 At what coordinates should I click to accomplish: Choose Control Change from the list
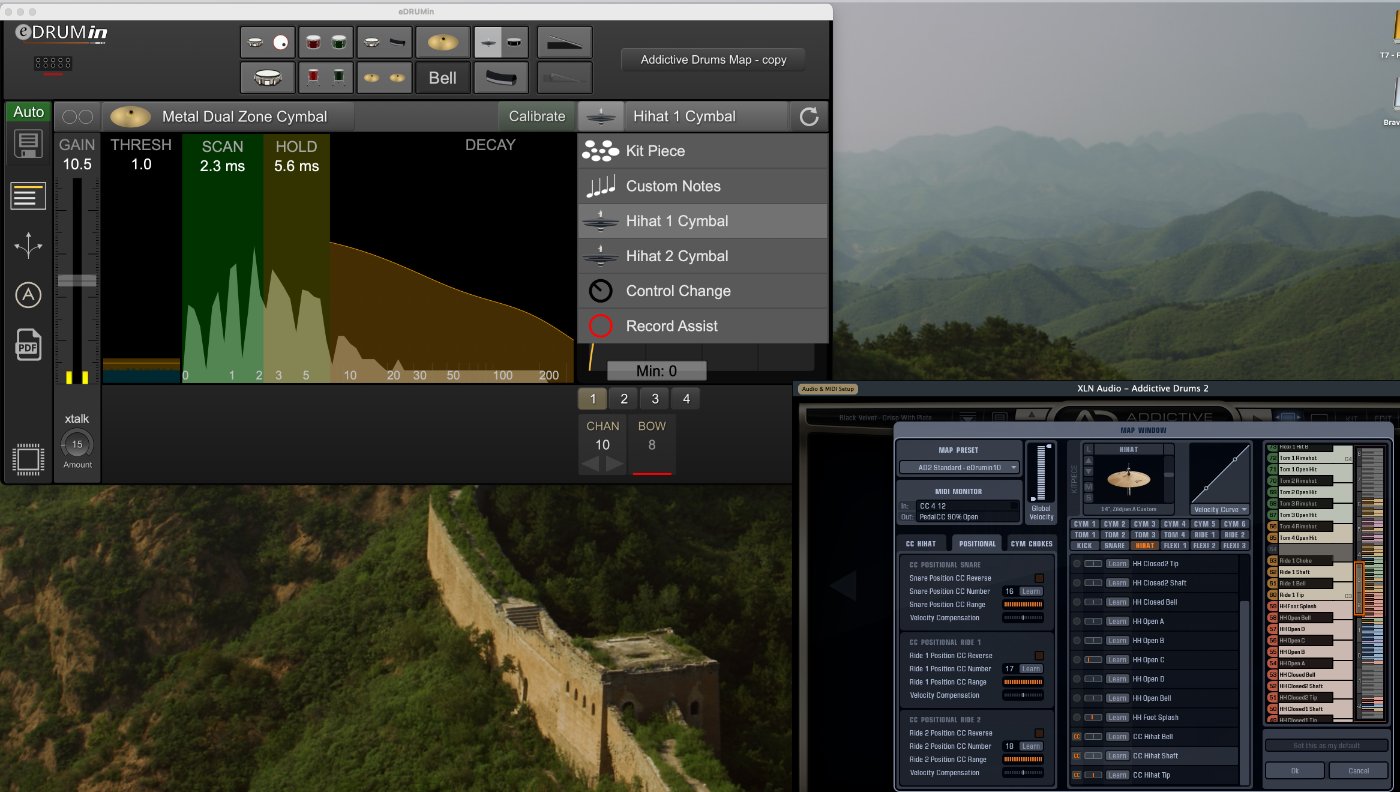[x=703, y=291]
